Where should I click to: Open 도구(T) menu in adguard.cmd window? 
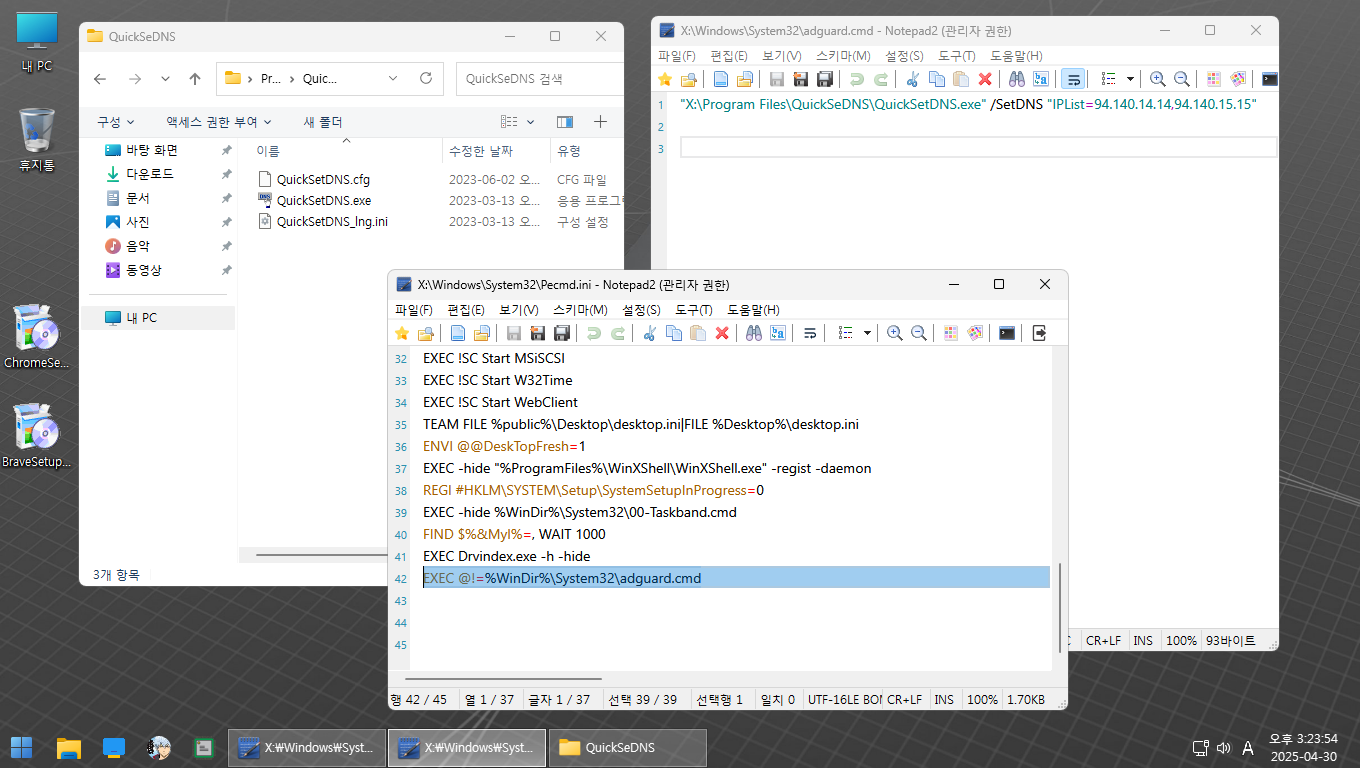pos(957,56)
